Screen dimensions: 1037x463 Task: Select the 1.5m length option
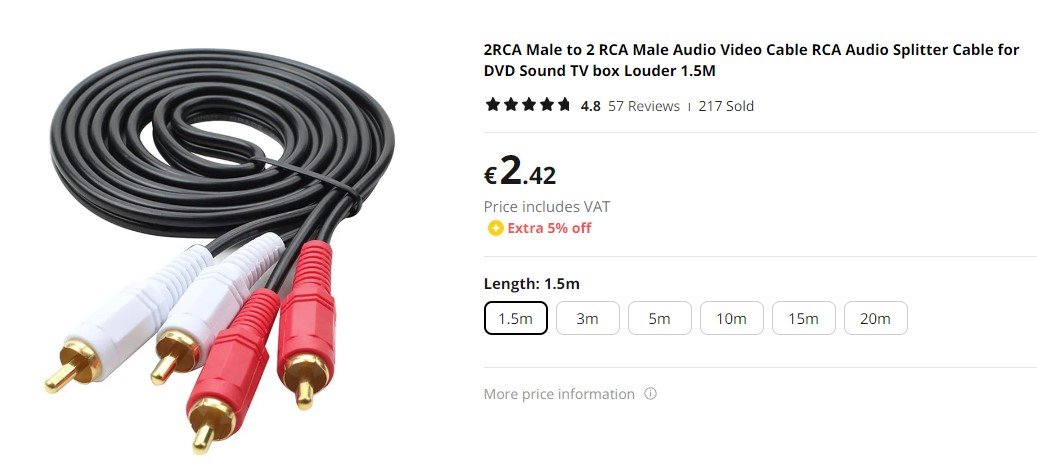point(516,318)
